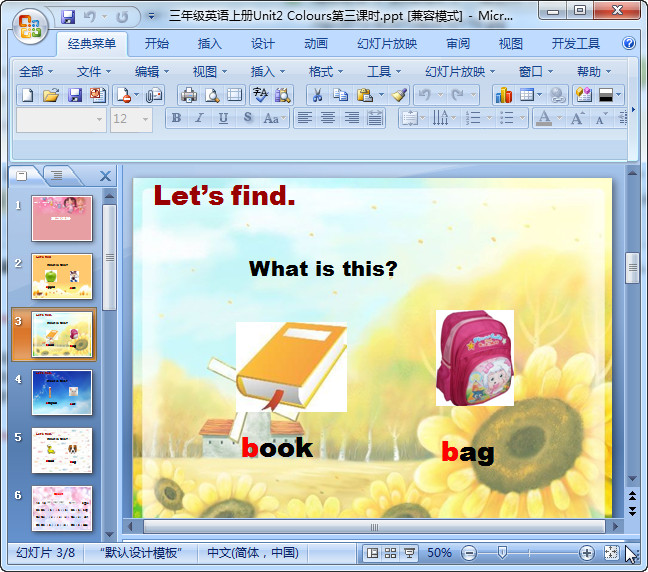The height and width of the screenshot is (572, 648).
Task: Click the thumbnail pane vertical scrollbar
Action: [109, 257]
